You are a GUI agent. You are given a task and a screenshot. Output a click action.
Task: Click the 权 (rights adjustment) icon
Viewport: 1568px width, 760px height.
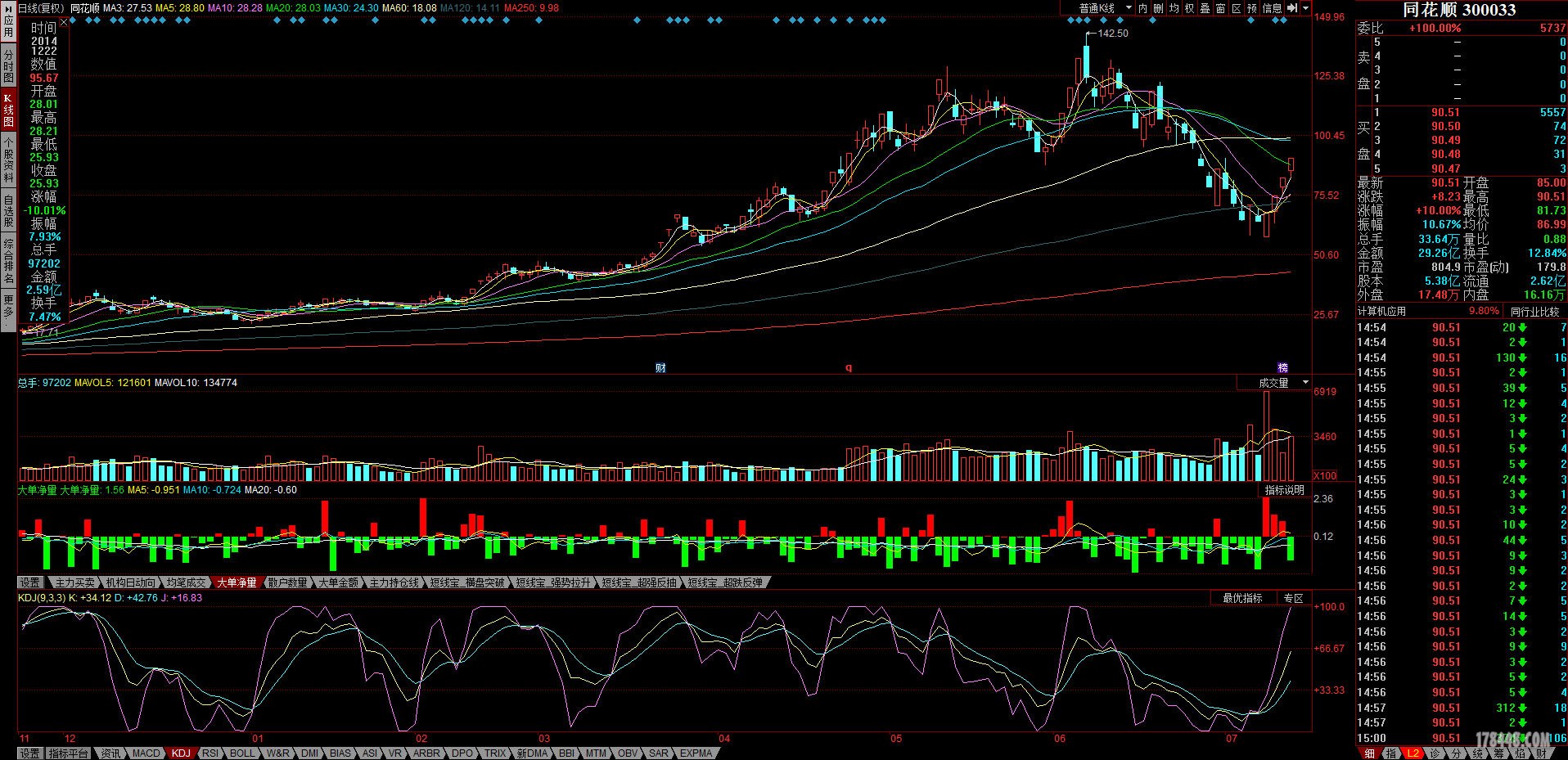1189,8
